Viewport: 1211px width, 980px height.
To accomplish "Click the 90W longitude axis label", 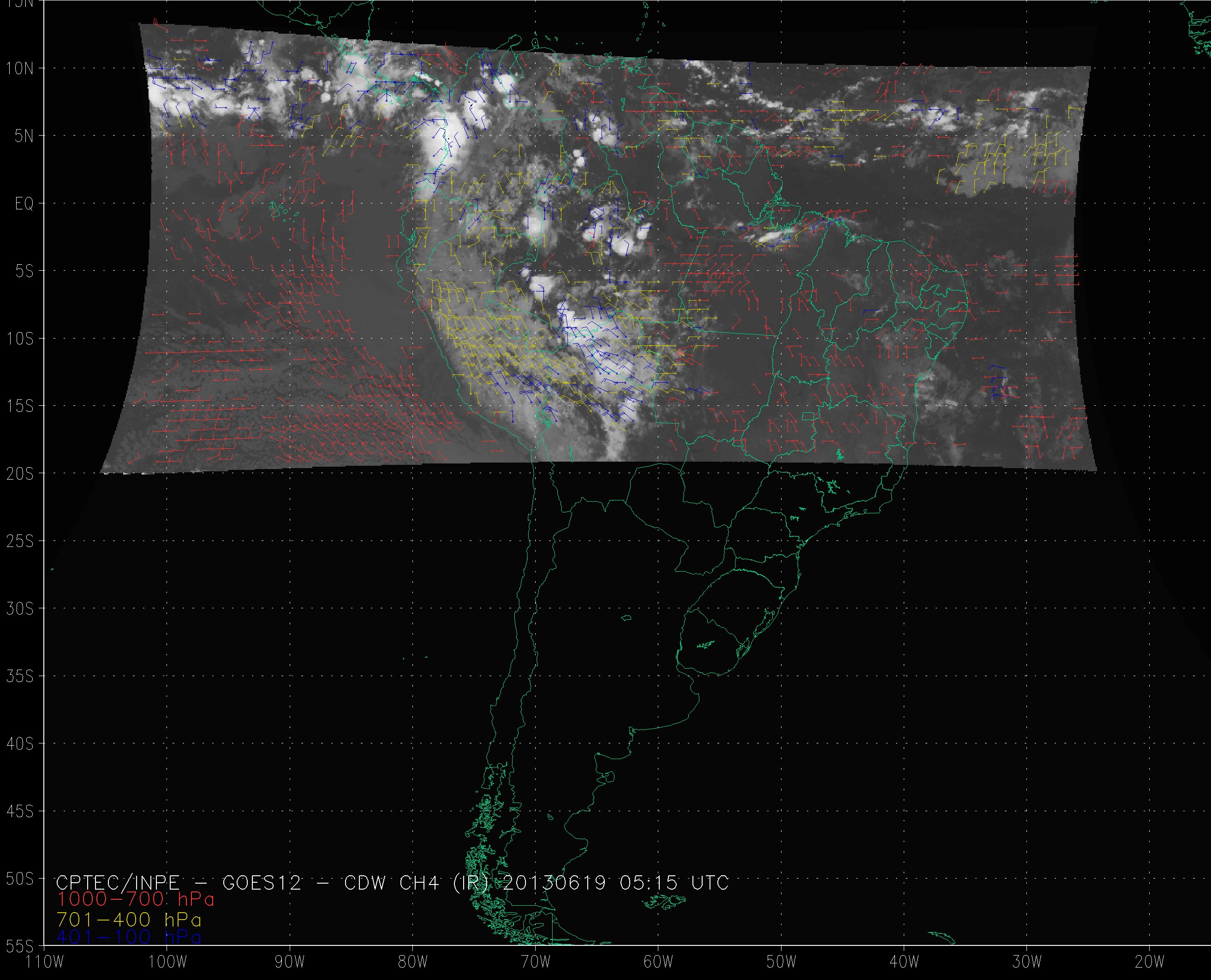I will point(290,962).
